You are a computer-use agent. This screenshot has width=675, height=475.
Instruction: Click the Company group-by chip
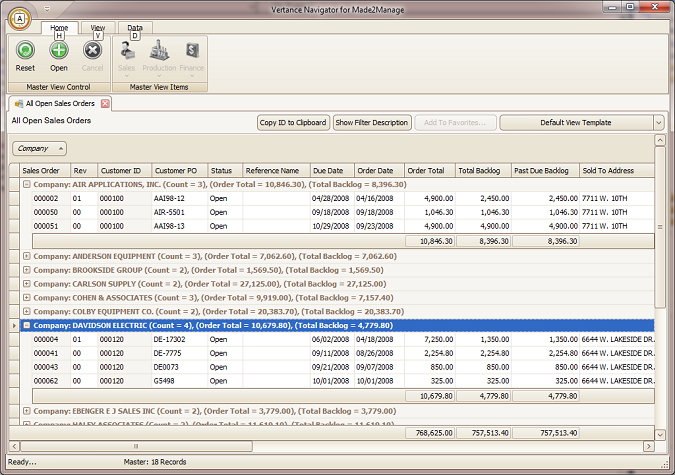[39, 149]
